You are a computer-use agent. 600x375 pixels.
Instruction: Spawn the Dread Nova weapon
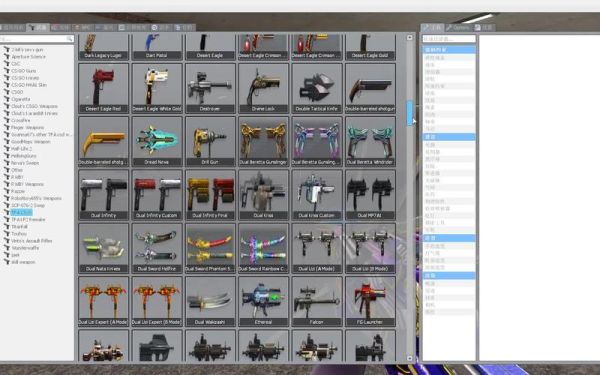tap(157, 142)
